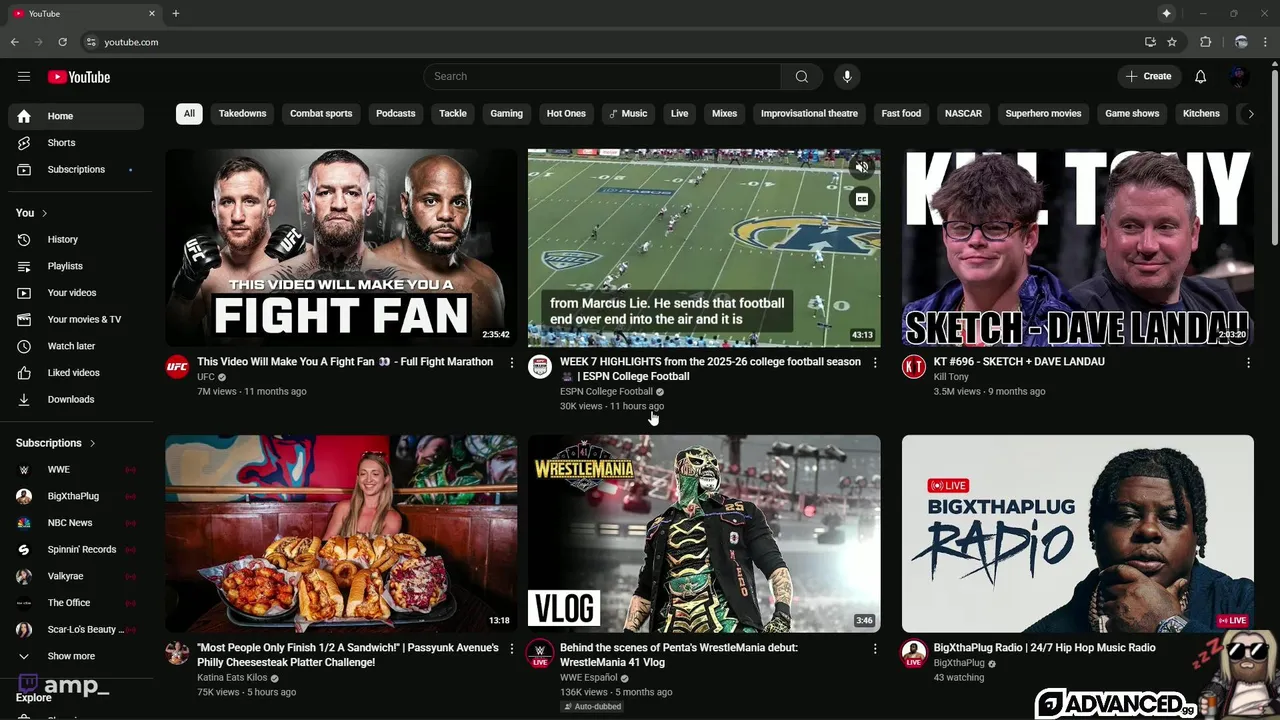The height and width of the screenshot is (720, 1280).
Task: Open the Kill Tony channel avatar
Action: coord(914,367)
